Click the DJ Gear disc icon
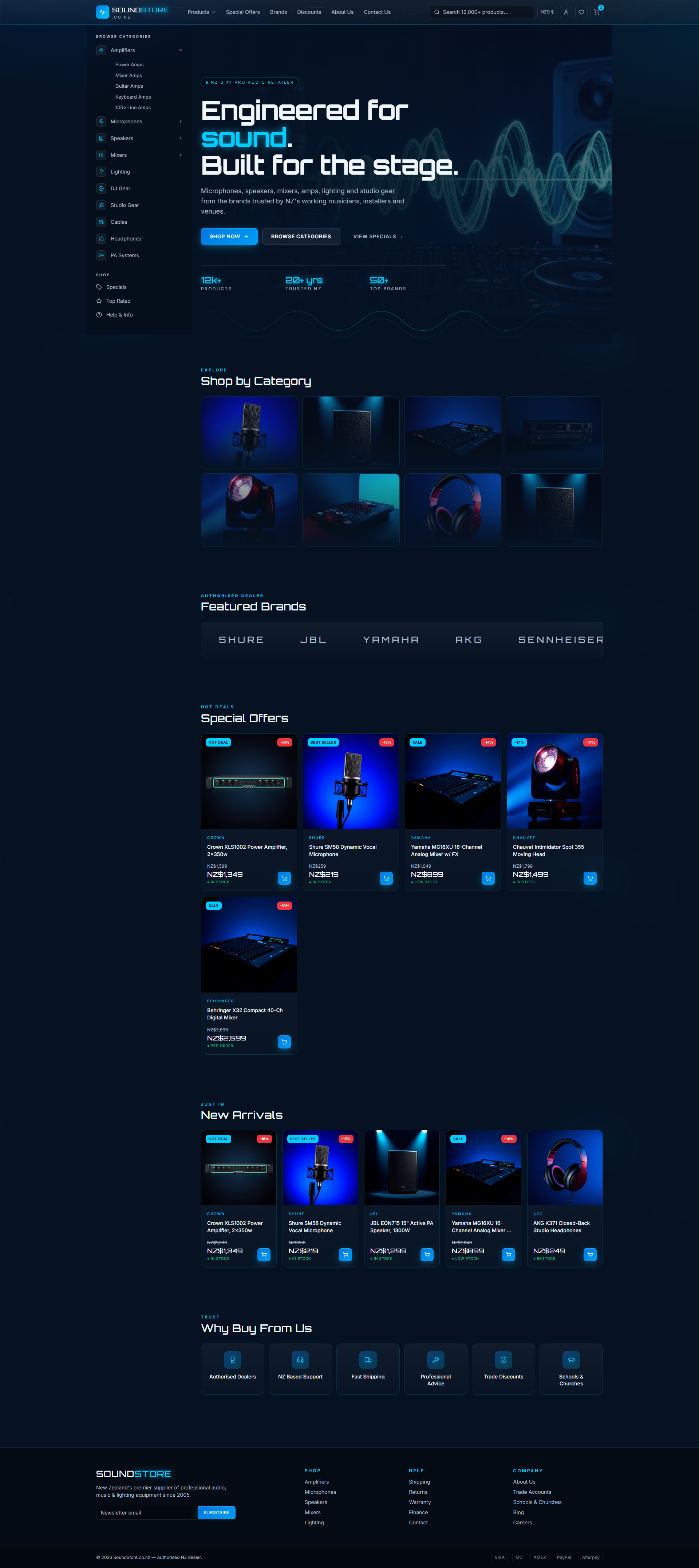The height and width of the screenshot is (1568, 699). pos(101,189)
